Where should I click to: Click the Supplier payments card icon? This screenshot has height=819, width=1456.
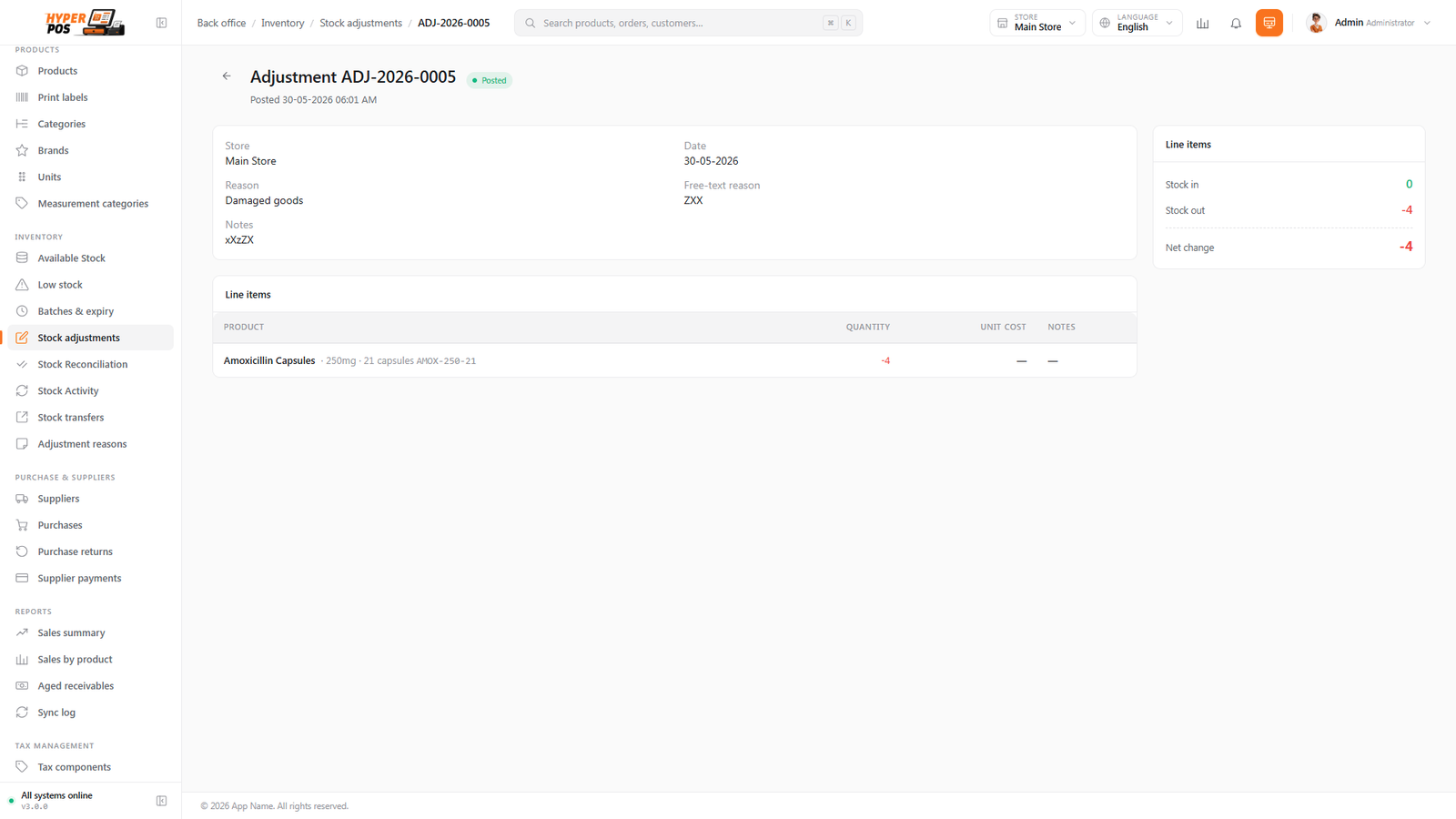pyautogui.click(x=22, y=579)
